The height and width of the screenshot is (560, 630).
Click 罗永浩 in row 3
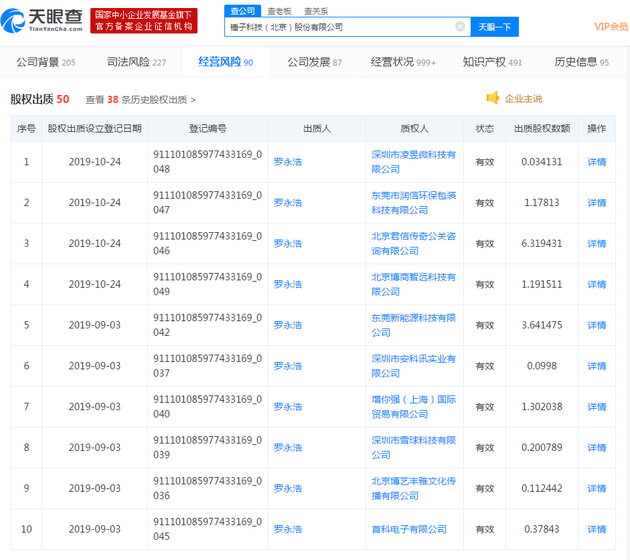(x=287, y=244)
